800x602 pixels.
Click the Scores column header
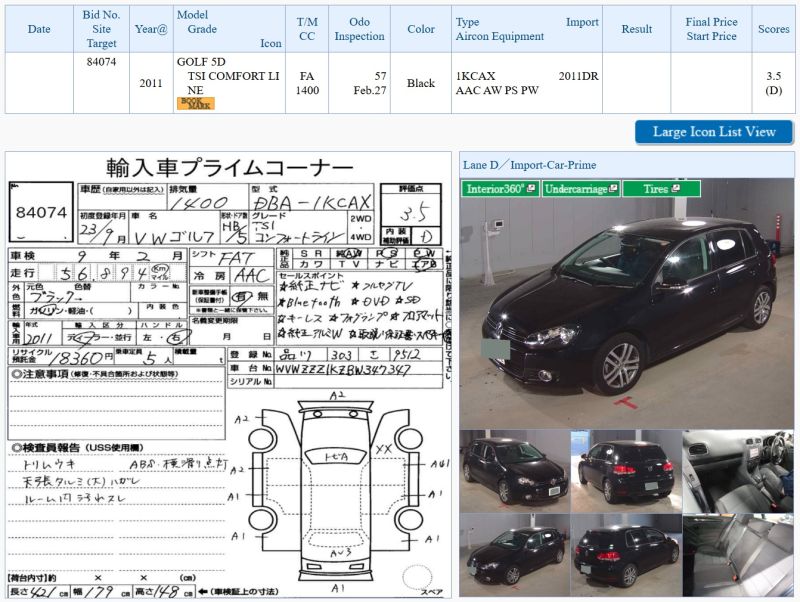(773, 29)
